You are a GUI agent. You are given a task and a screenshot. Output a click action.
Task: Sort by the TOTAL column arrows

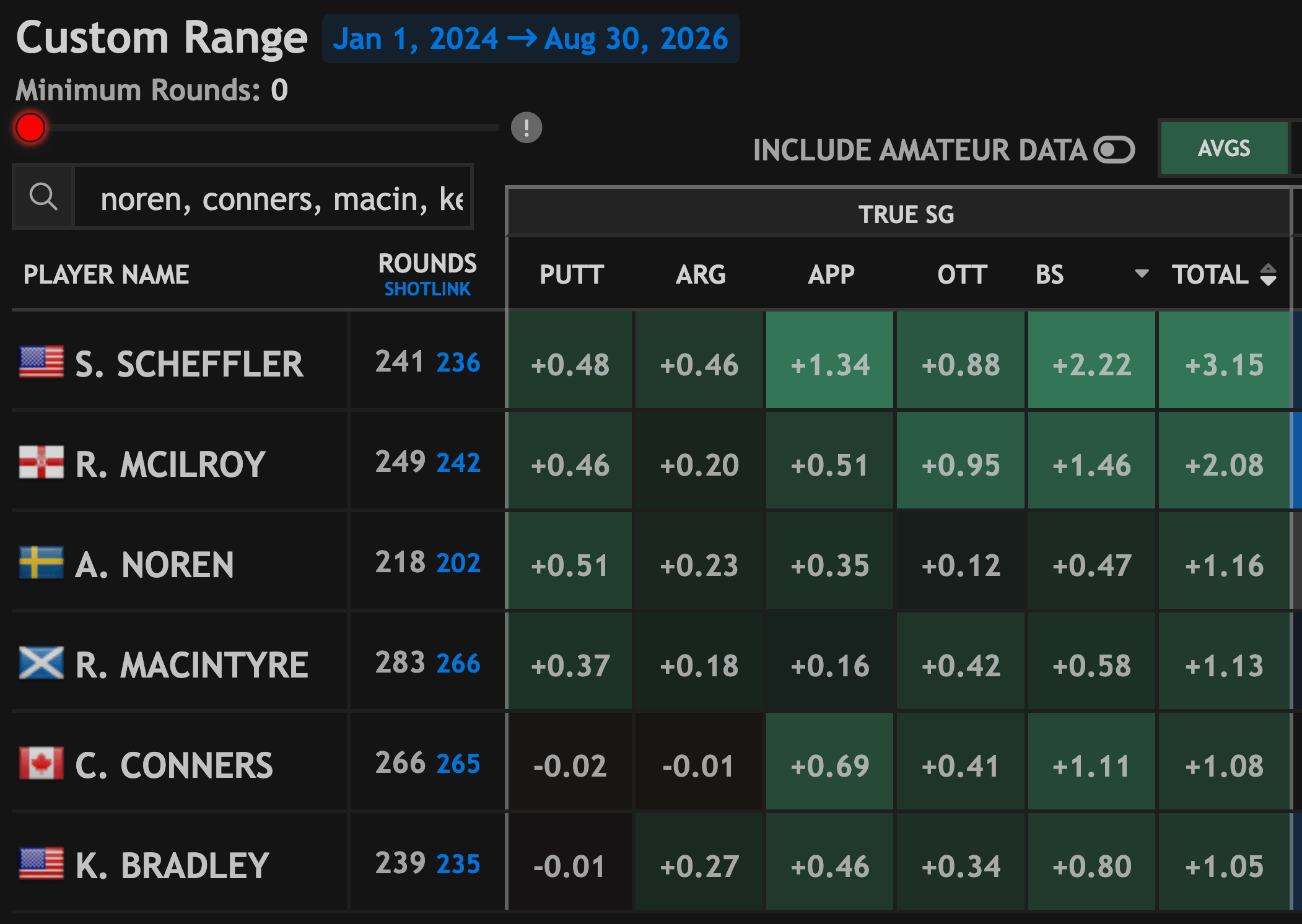click(1268, 274)
